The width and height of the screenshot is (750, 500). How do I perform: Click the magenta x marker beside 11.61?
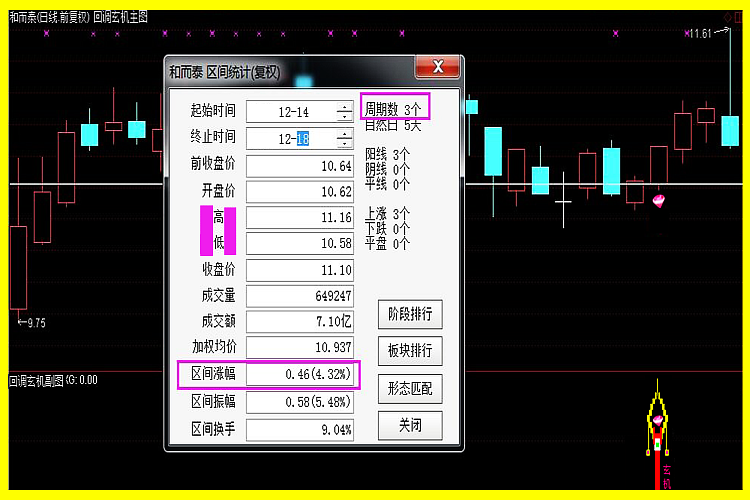(688, 34)
